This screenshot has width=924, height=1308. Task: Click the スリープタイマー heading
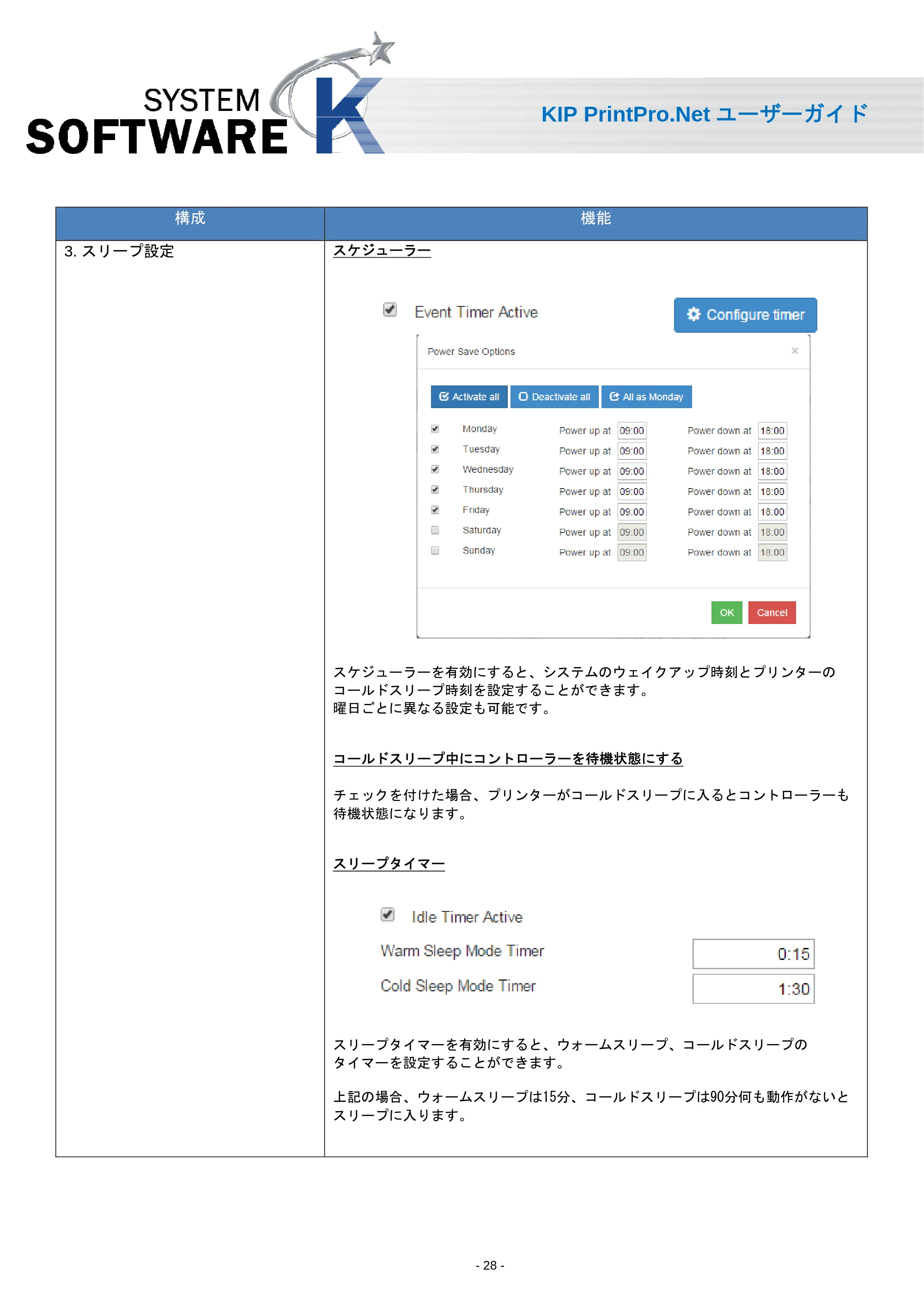tap(389, 864)
